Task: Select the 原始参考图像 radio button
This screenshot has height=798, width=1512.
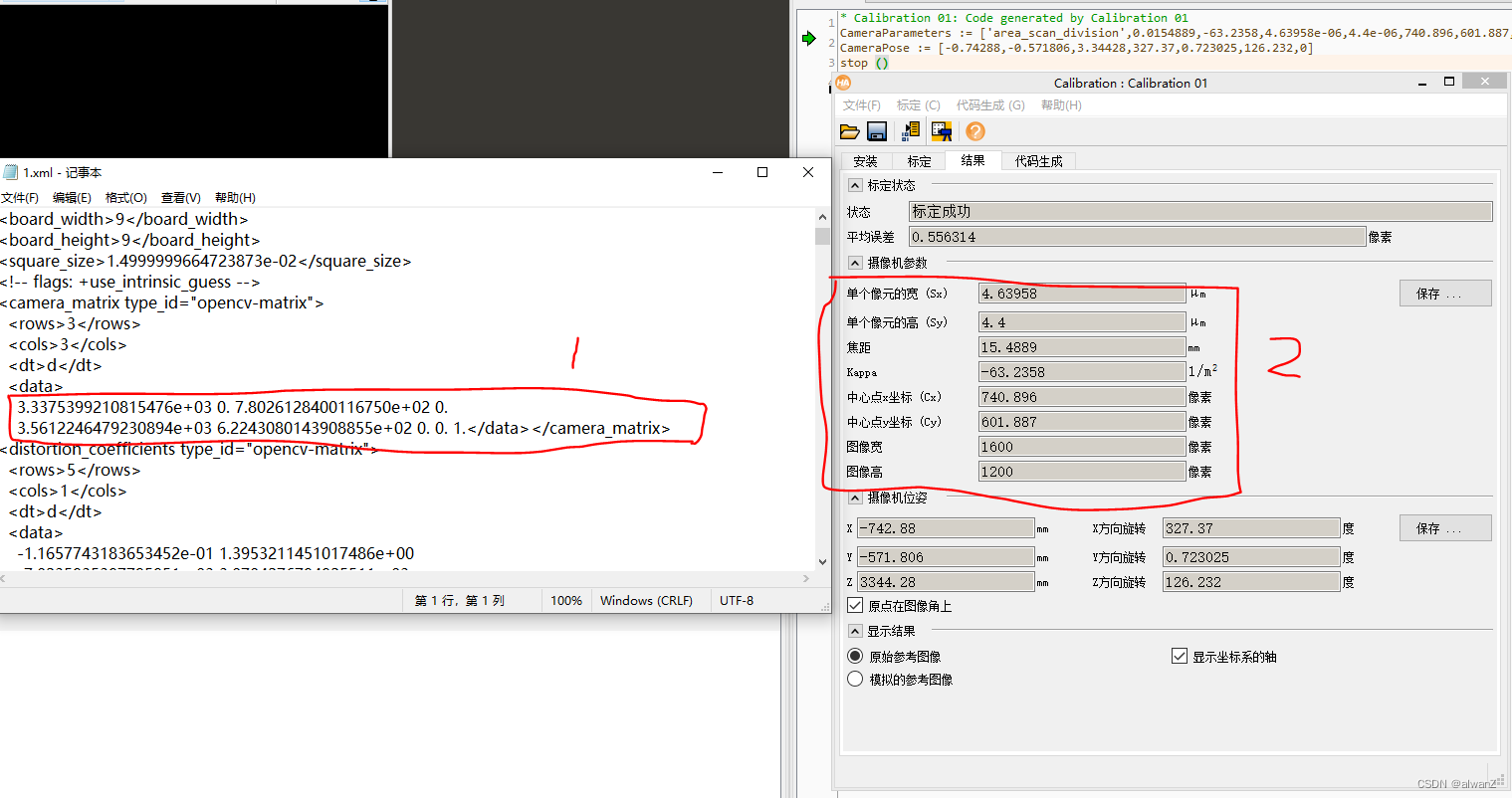Action: coord(855,655)
